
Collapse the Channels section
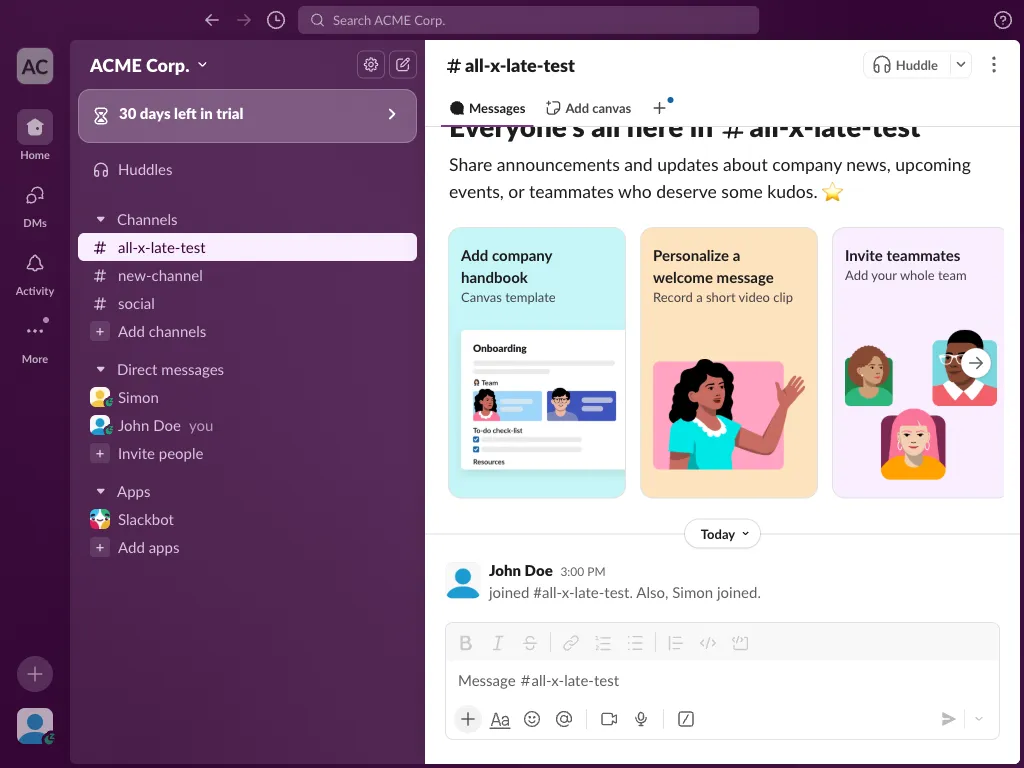pos(101,219)
